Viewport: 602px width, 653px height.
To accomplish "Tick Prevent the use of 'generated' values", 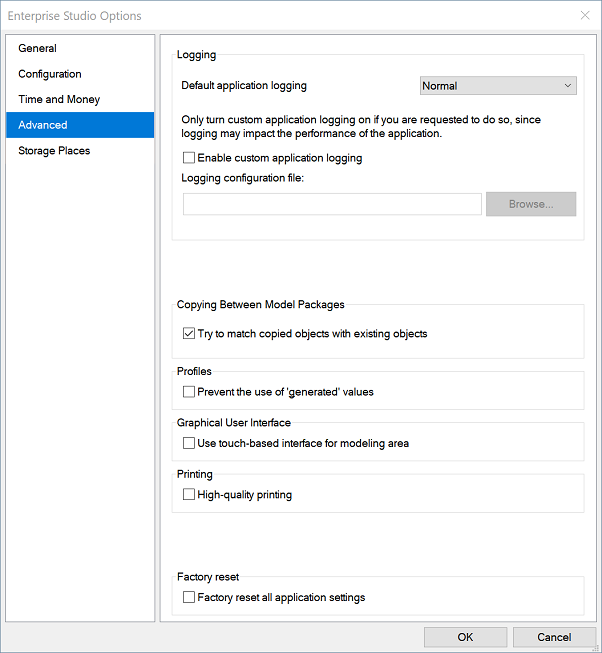I will click(189, 392).
